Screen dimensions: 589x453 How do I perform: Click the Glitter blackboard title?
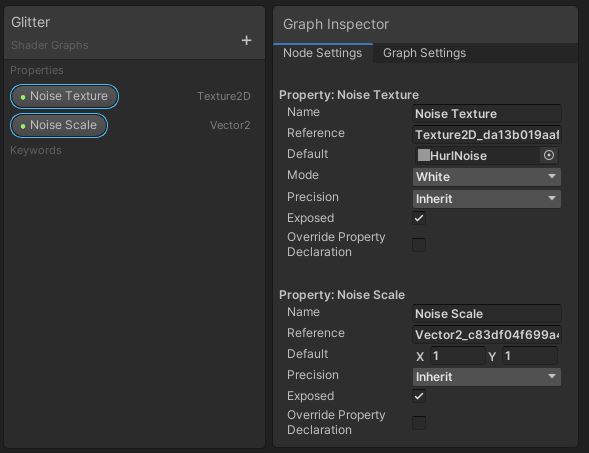[30, 22]
